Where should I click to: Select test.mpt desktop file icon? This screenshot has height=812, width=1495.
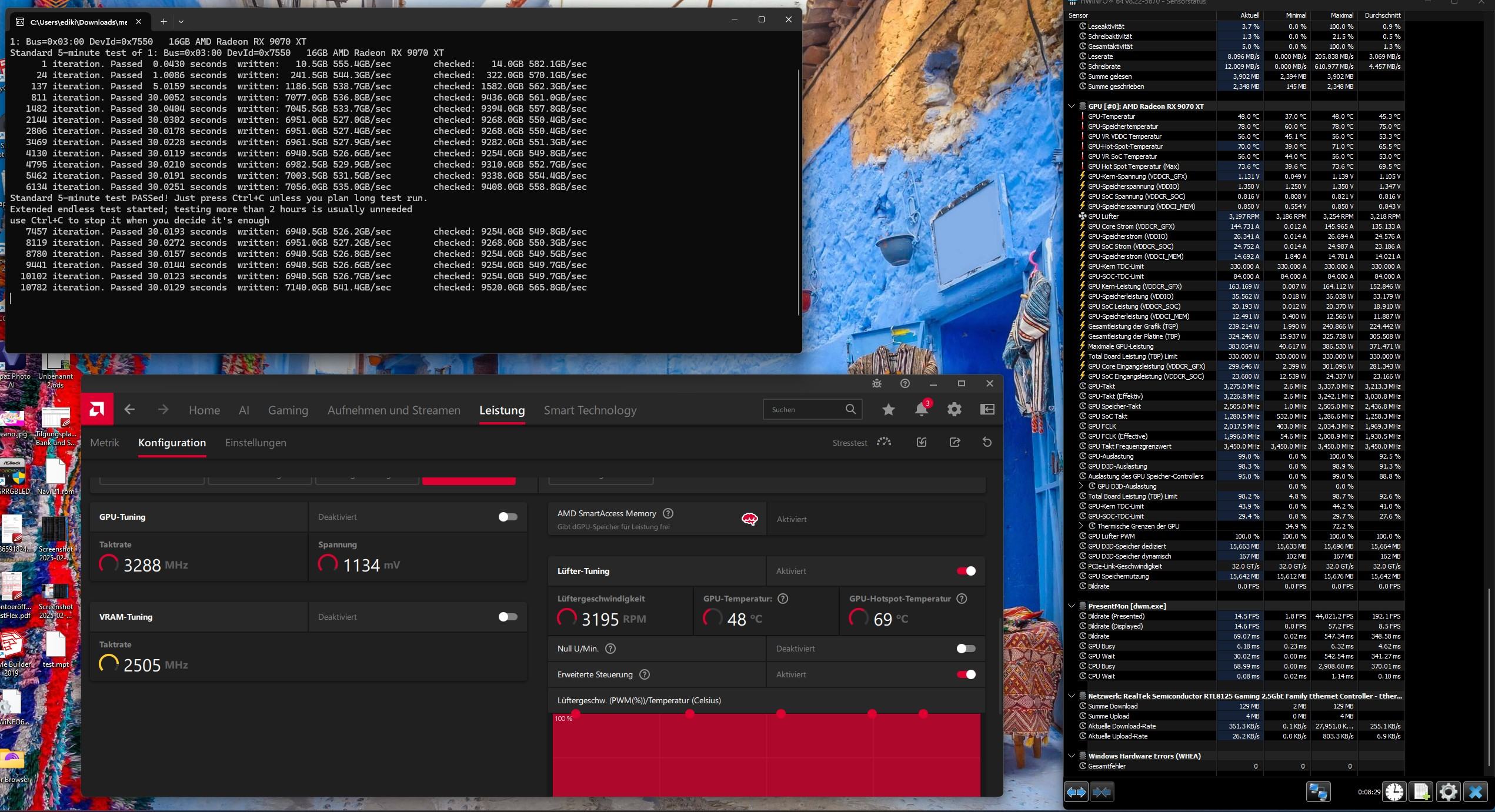[55, 650]
